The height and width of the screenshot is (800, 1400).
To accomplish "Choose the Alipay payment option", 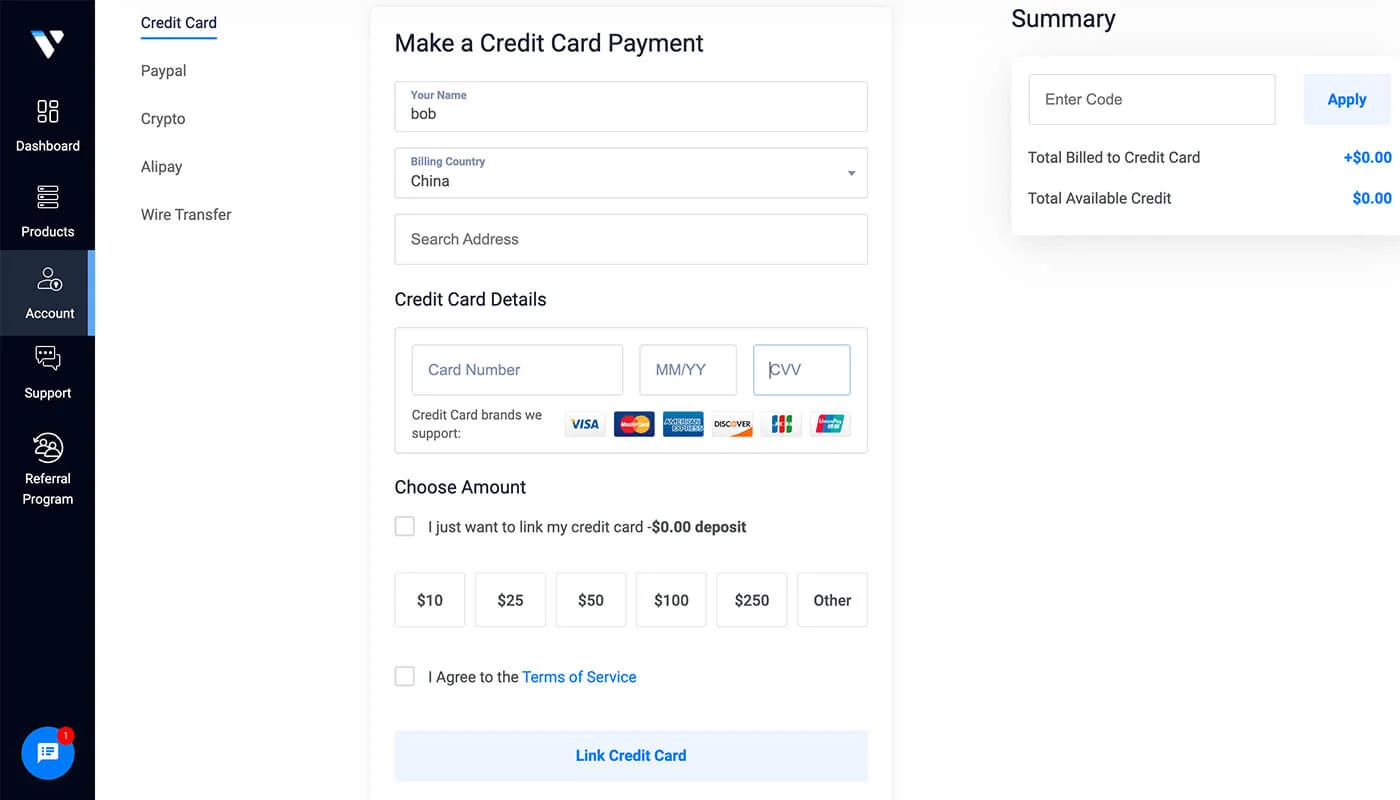I will pyautogui.click(x=161, y=167).
